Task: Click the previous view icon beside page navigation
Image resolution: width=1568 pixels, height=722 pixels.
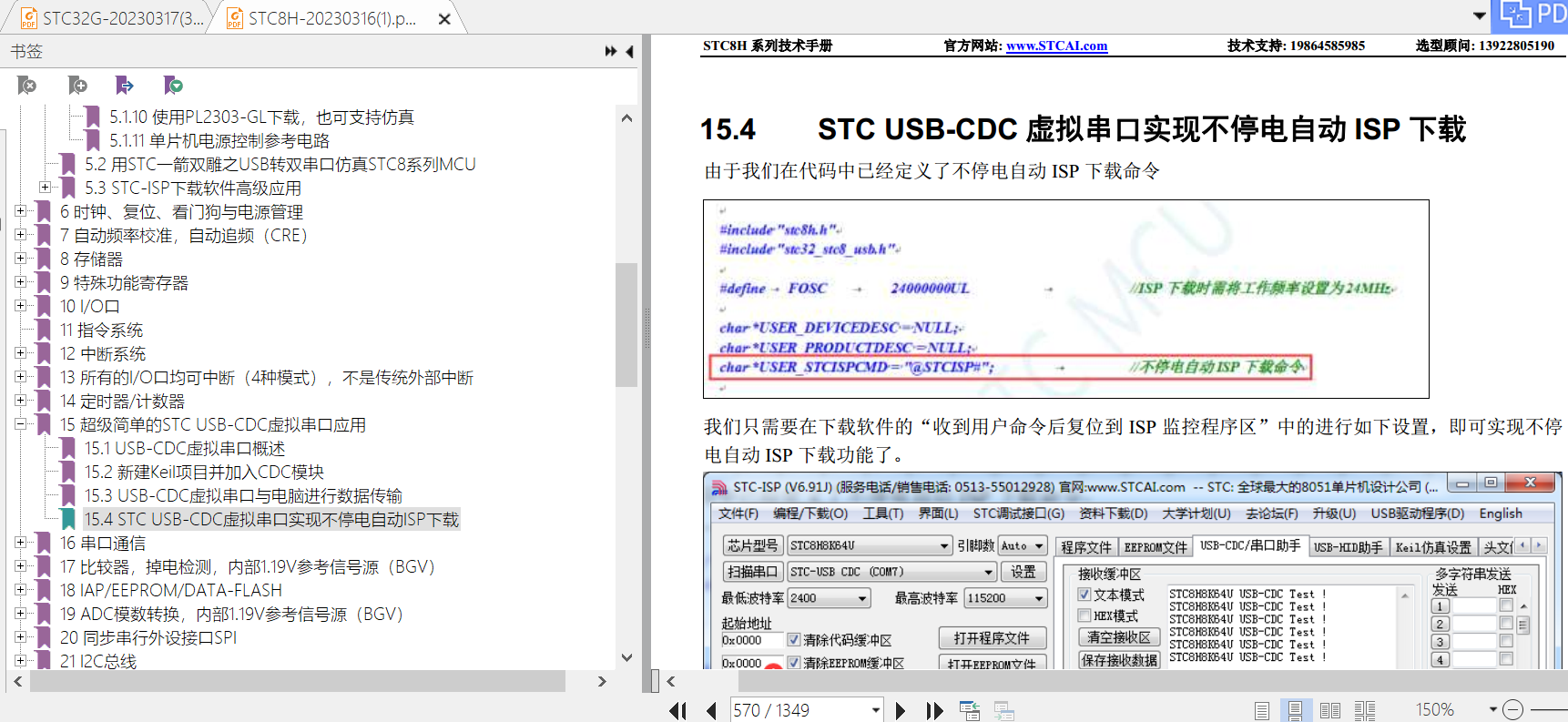Action: 970,711
